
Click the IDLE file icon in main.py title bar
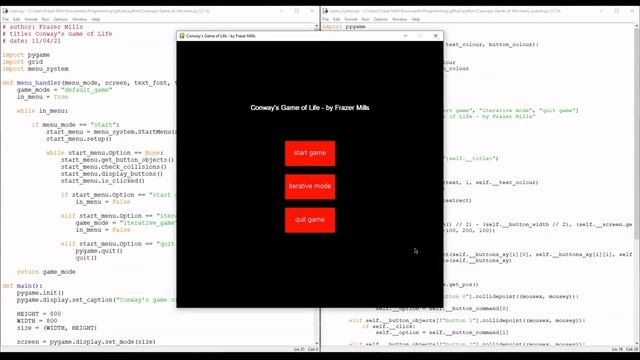tap(5, 11)
